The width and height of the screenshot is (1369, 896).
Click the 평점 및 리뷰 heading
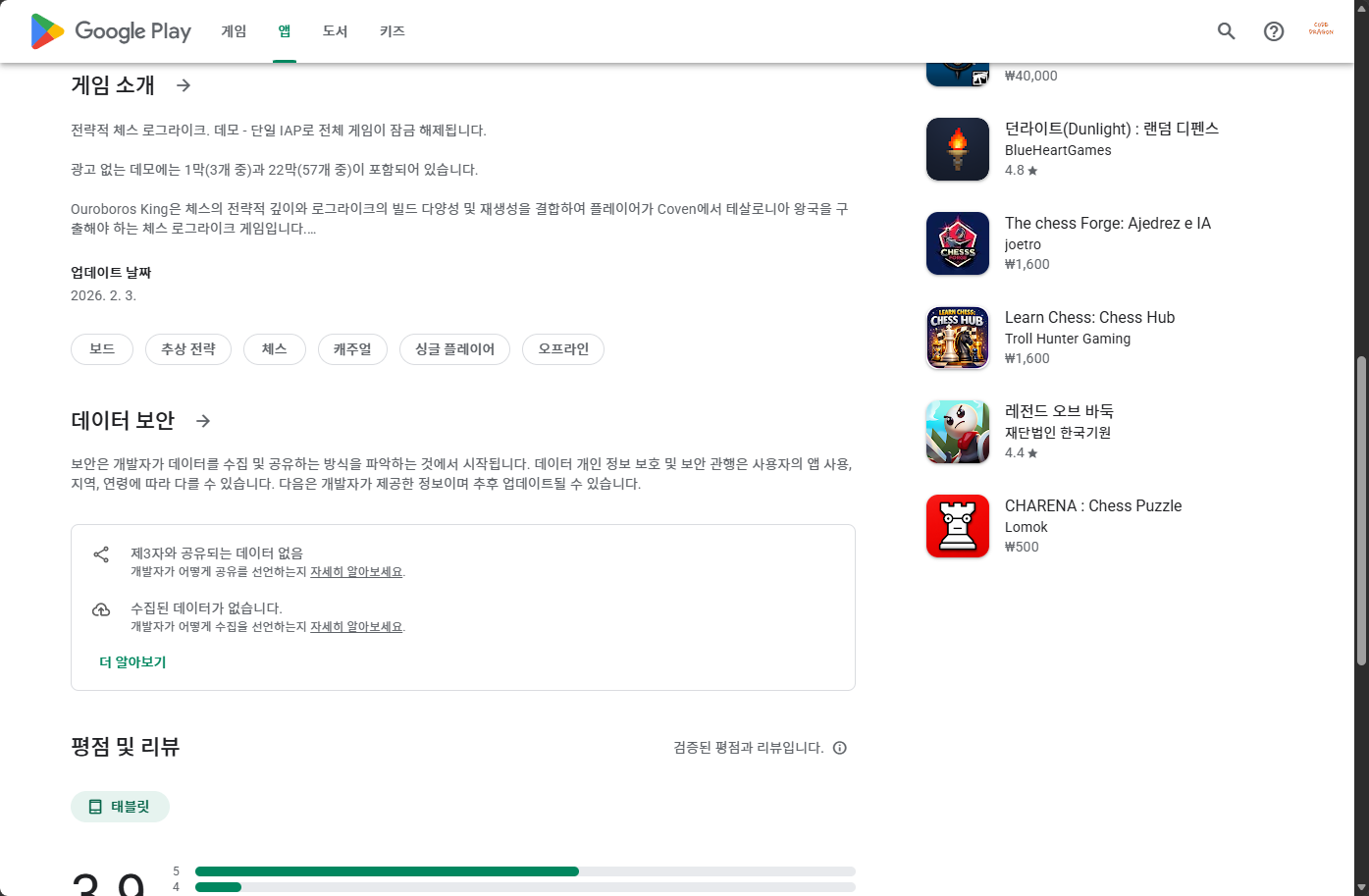pyautogui.click(x=126, y=747)
